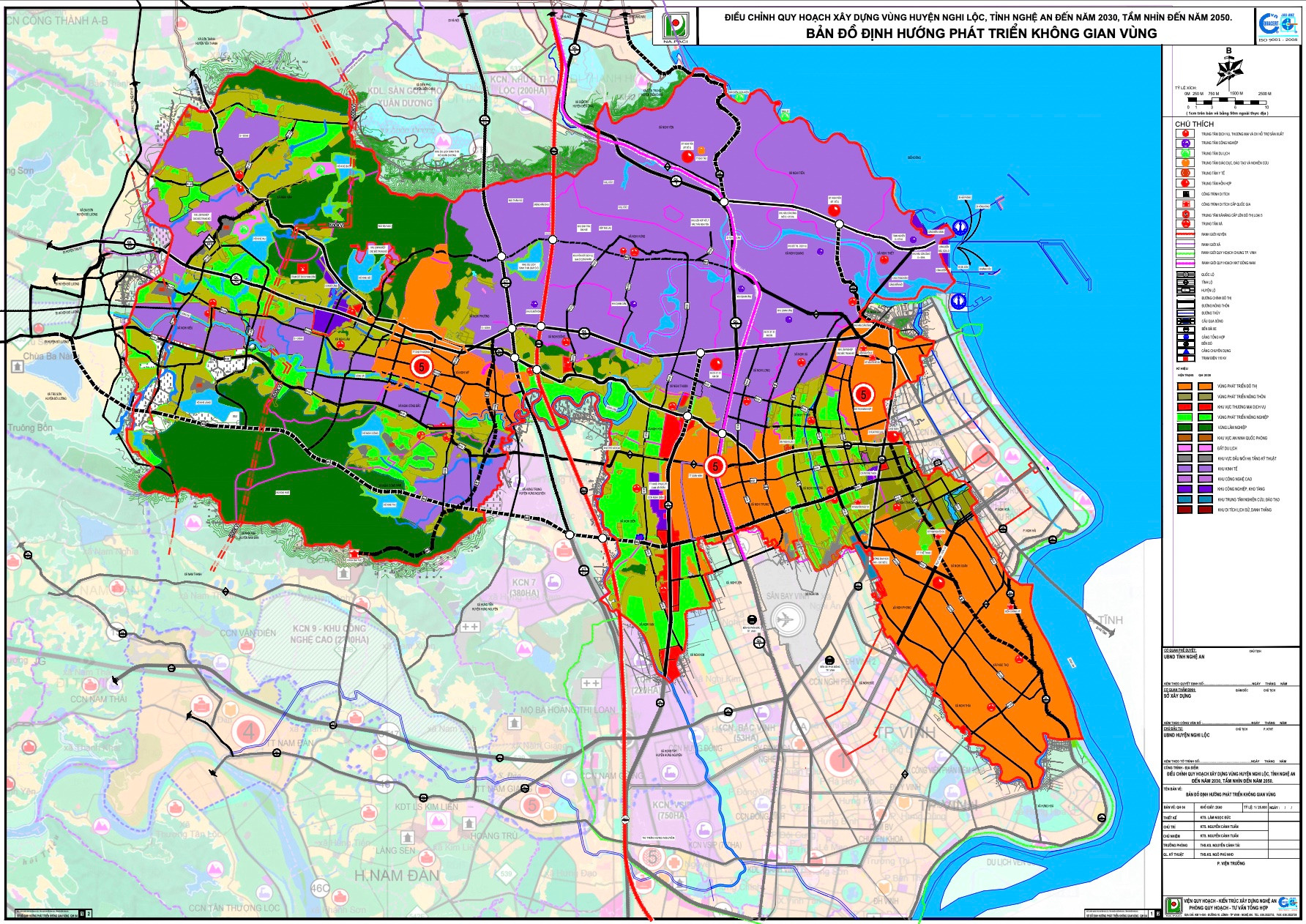The image size is (1306, 924).
Task: Click the Vùng phát triển nông thôn QH 2030 swatch
Action: pos(1205,397)
